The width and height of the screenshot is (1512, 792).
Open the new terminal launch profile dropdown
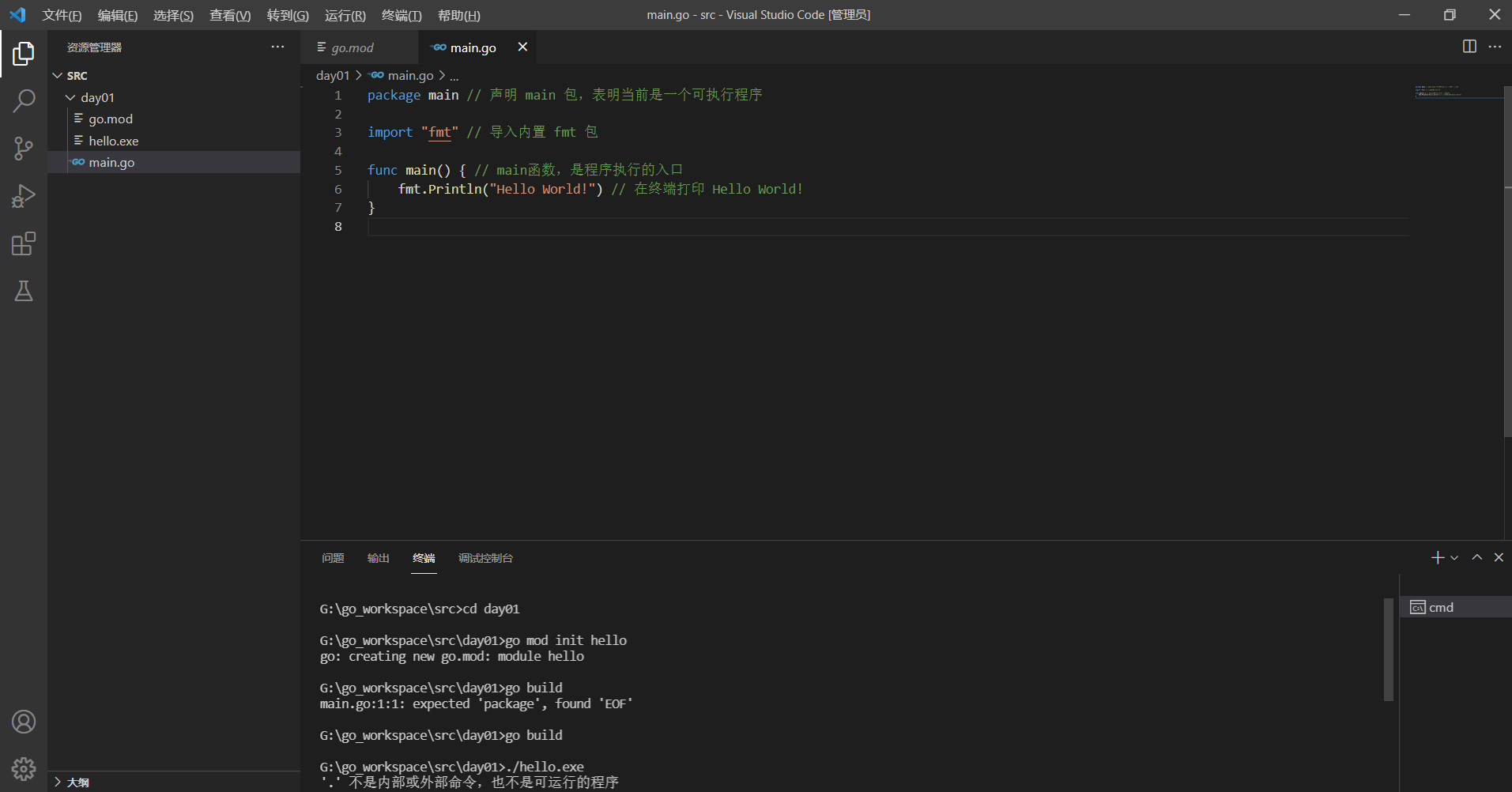(1454, 558)
